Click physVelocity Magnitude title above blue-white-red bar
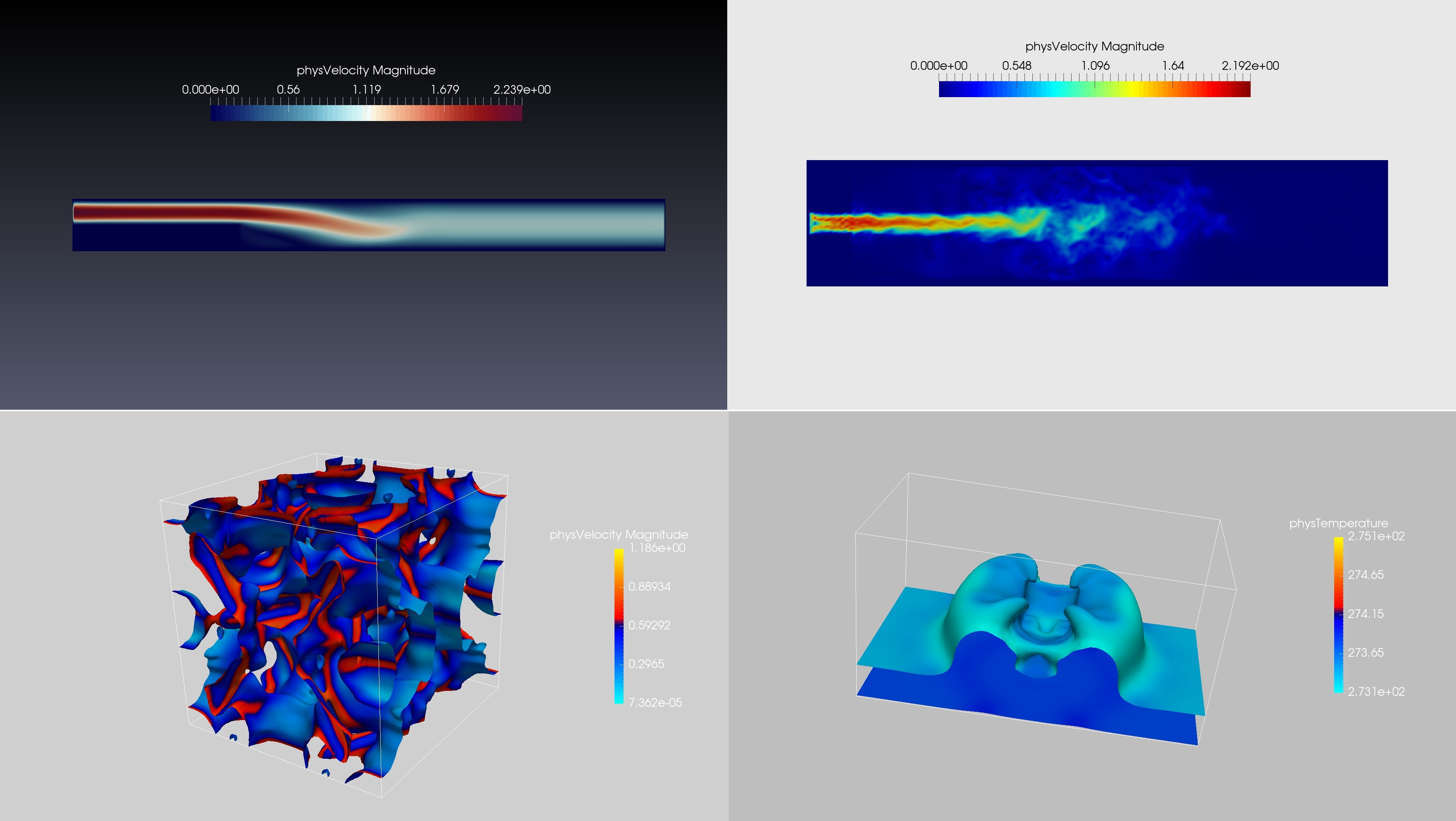Image resolution: width=1456 pixels, height=821 pixels. pos(366,70)
